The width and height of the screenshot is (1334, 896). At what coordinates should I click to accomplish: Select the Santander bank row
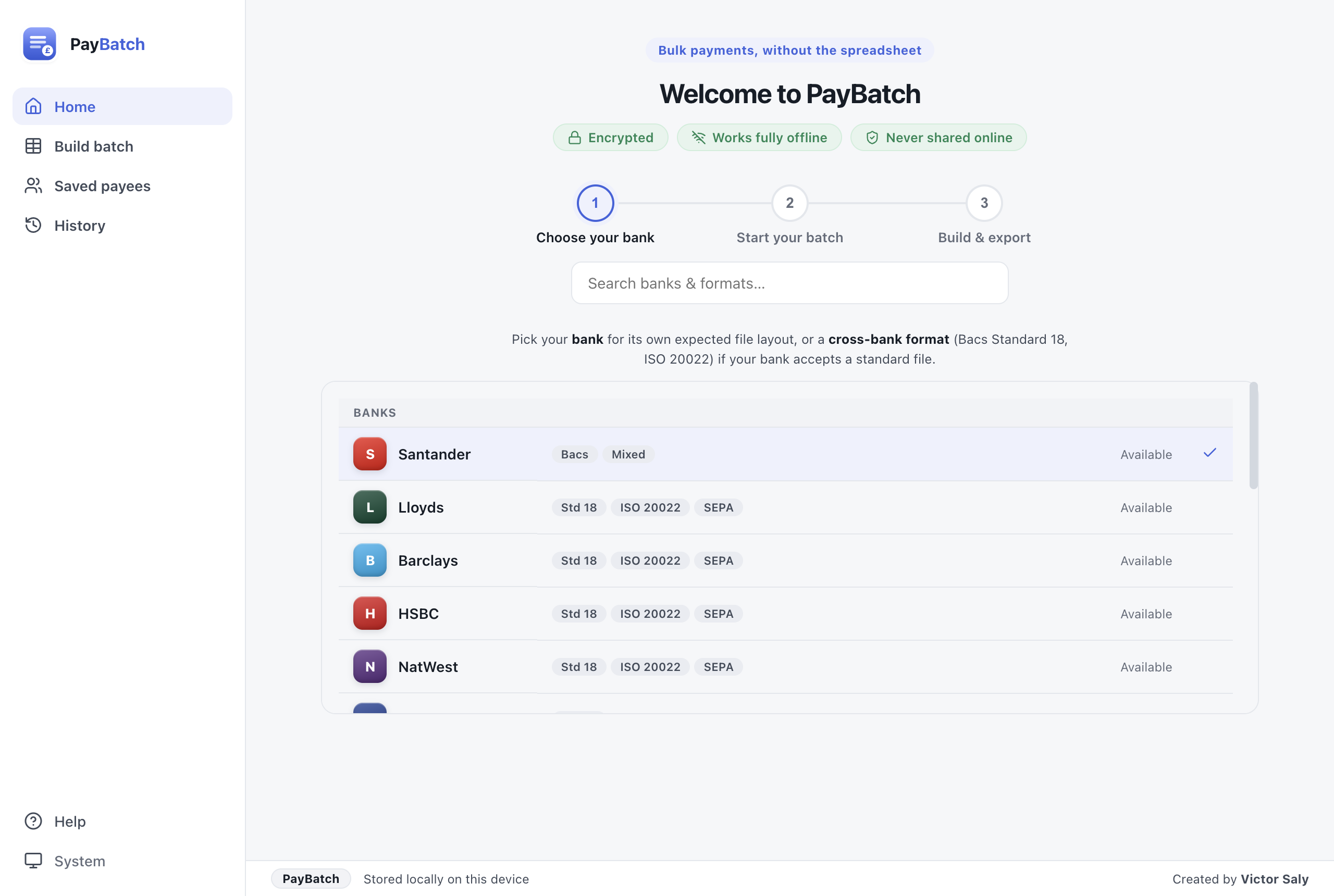coord(785,454)
